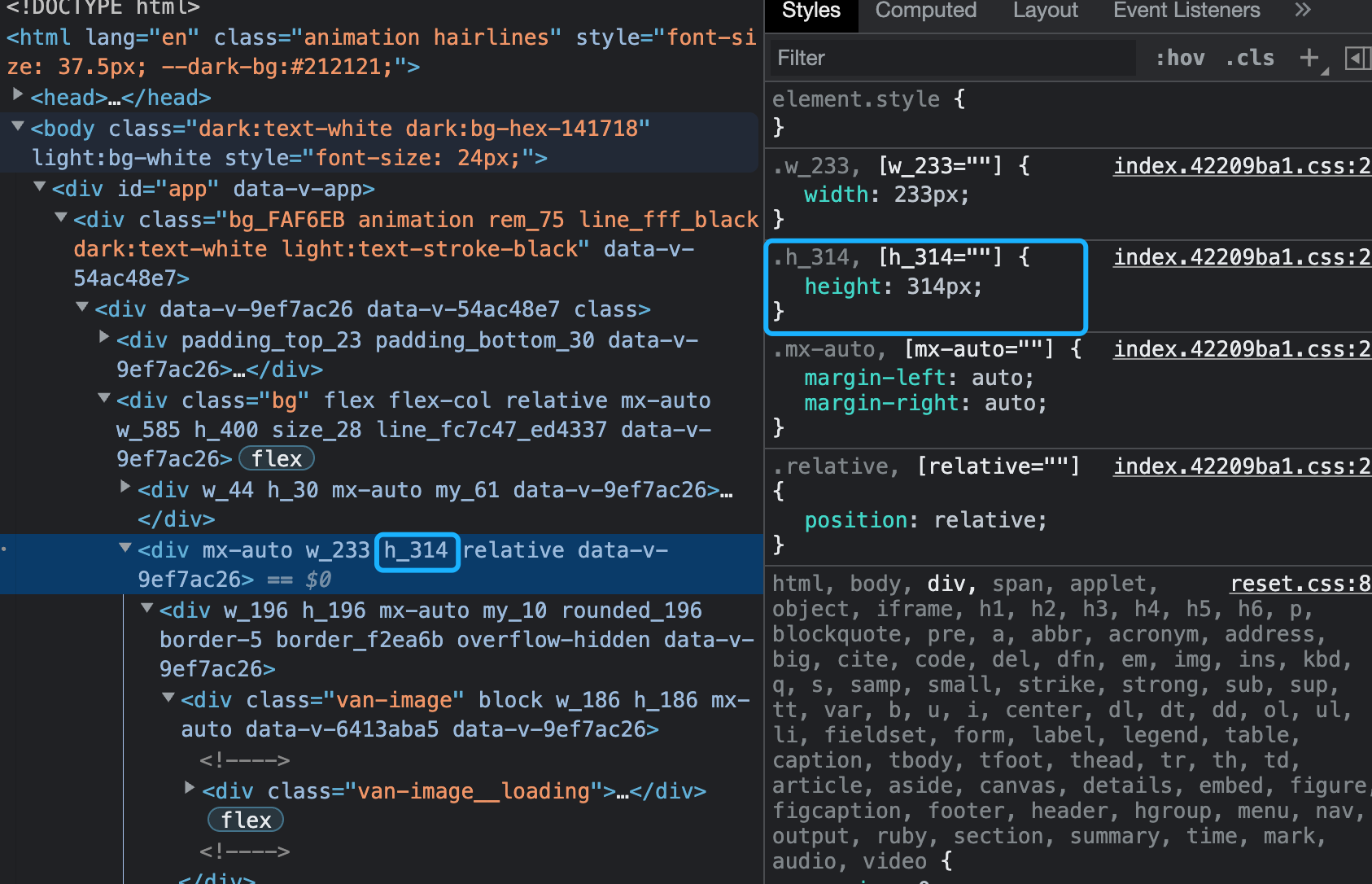Toggle element state with the :hov icon

click(1181, 57)
